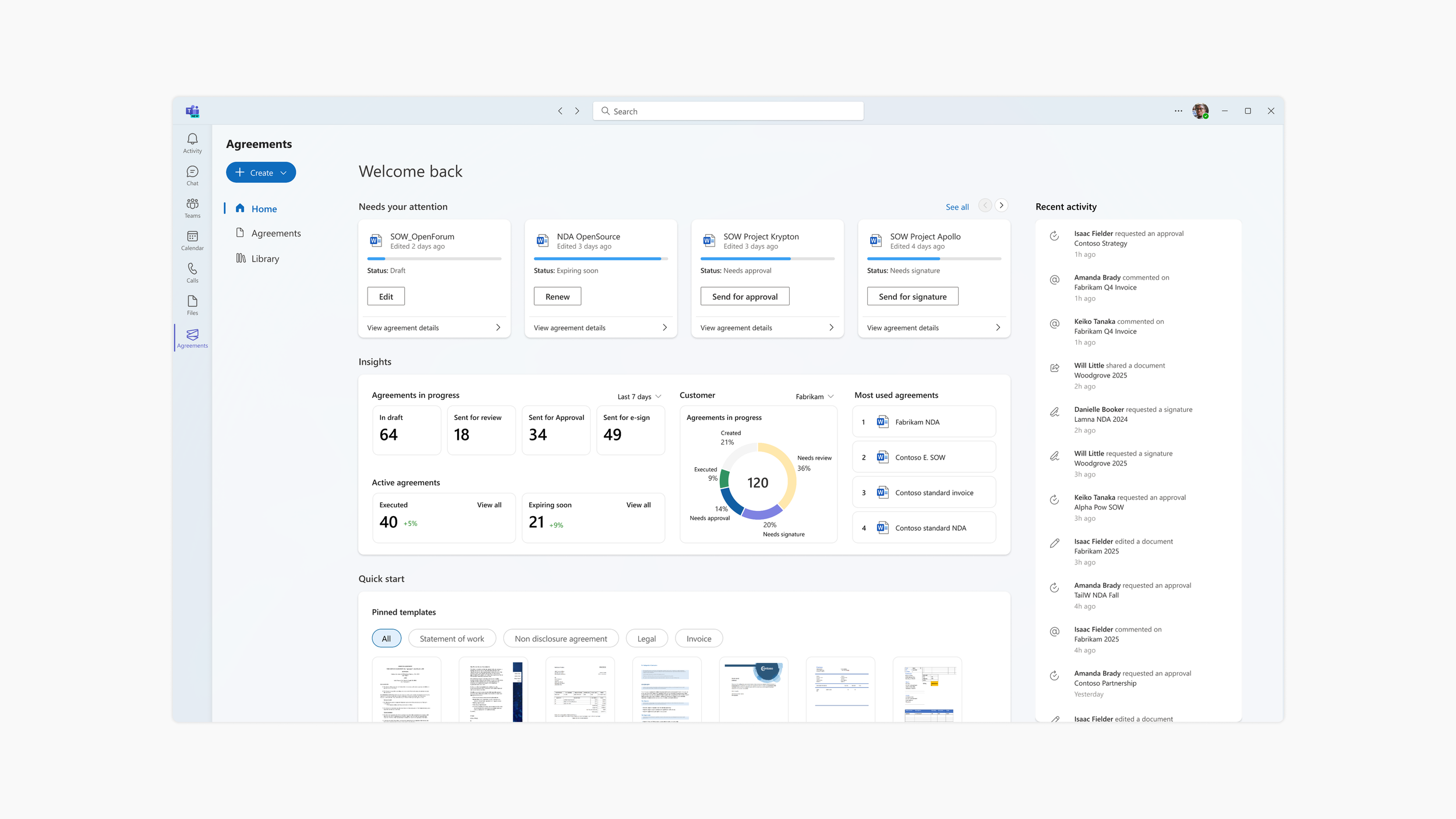Filter templates by Statement of work
The image size is (1456, 819).
click(x=452, y=638)
